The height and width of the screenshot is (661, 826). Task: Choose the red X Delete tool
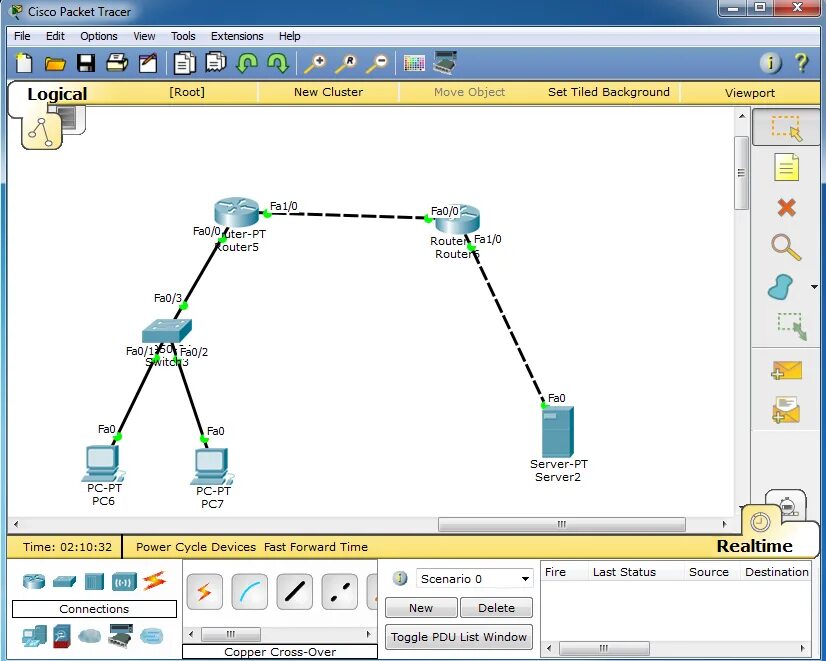tap(786, 208)
